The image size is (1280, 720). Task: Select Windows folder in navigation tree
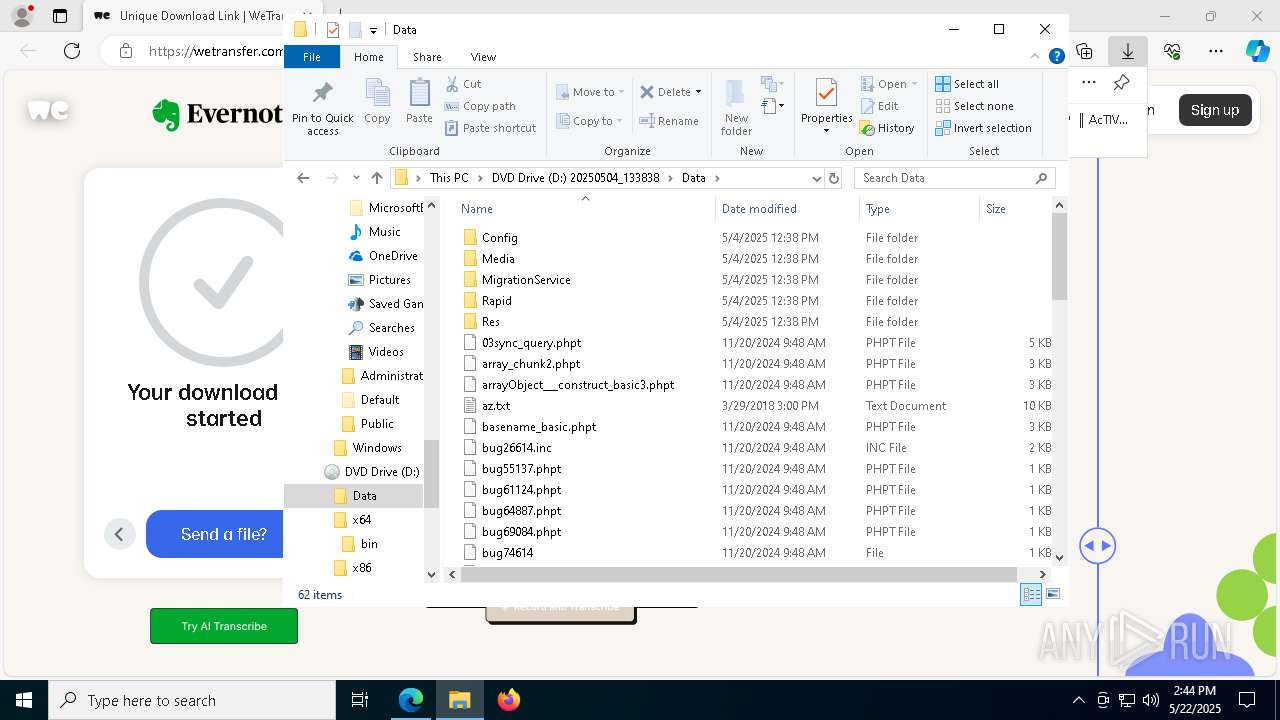[377, 448]
